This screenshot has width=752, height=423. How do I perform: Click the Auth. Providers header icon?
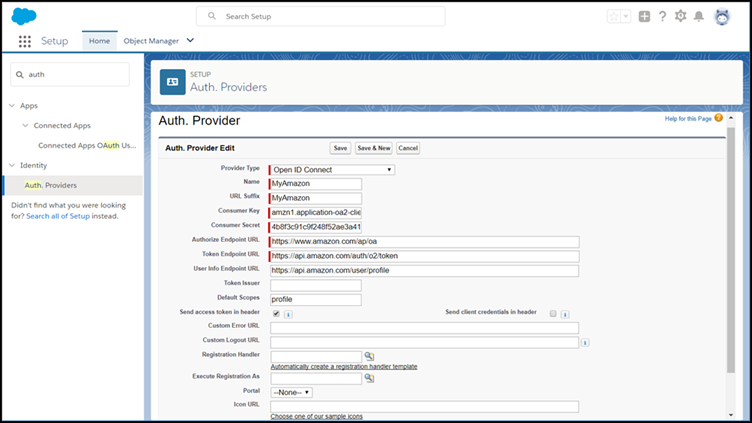173,82
